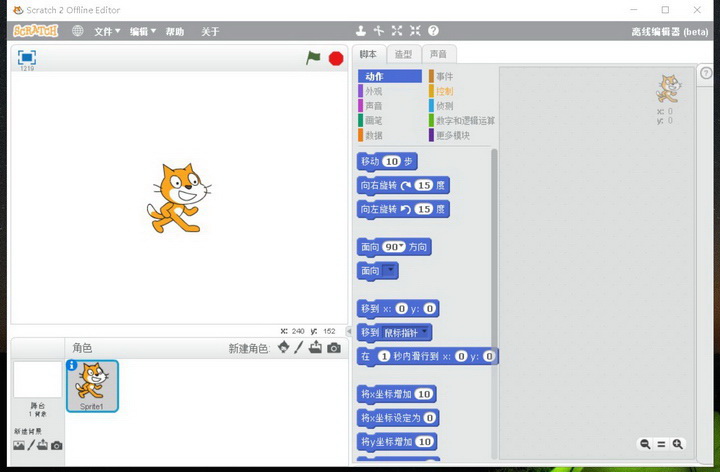Open the 编辑 menu
Image resolution: width=720 pixels, height=472 pixels.
(141, 31)
